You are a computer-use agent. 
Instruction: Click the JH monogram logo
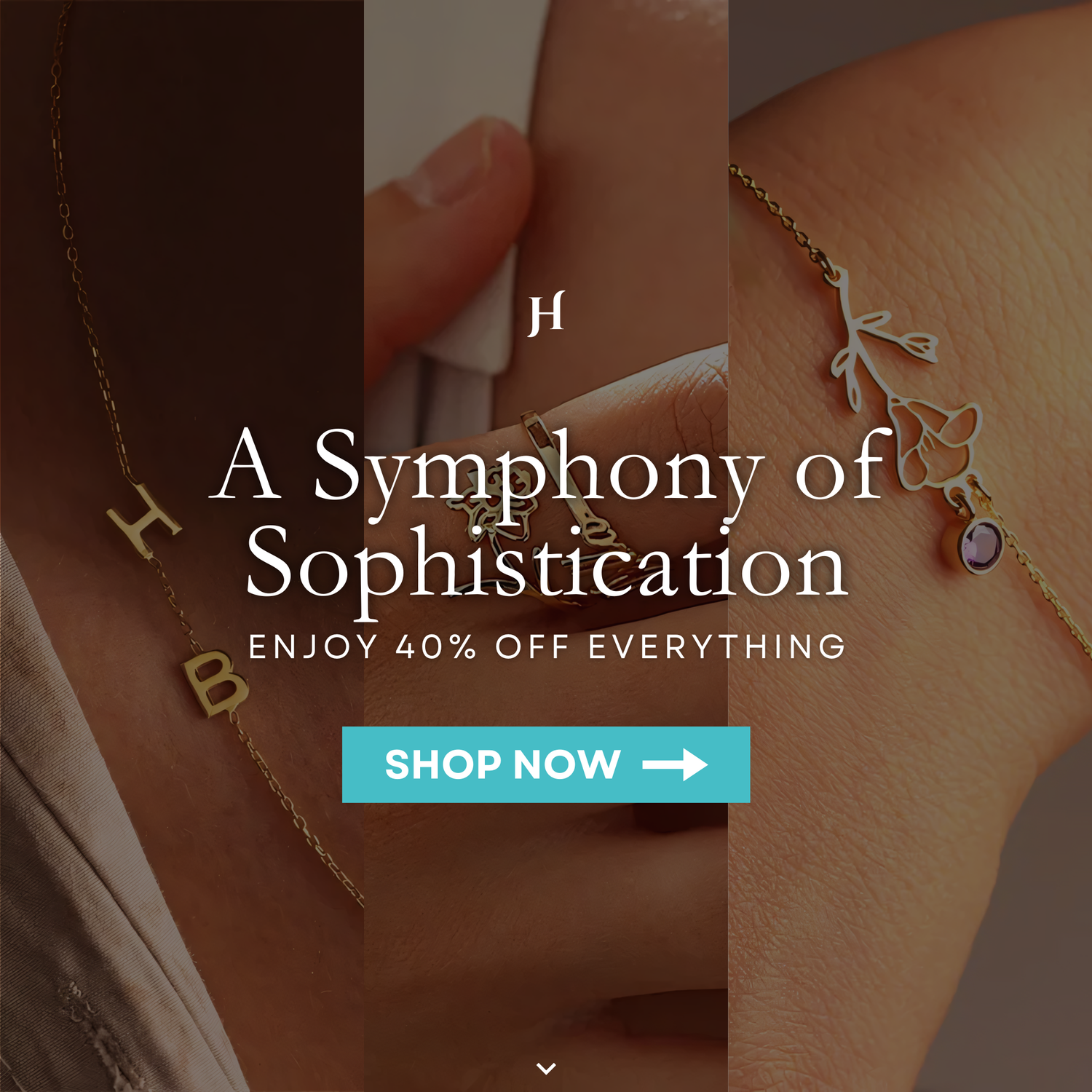coord(546,314)
